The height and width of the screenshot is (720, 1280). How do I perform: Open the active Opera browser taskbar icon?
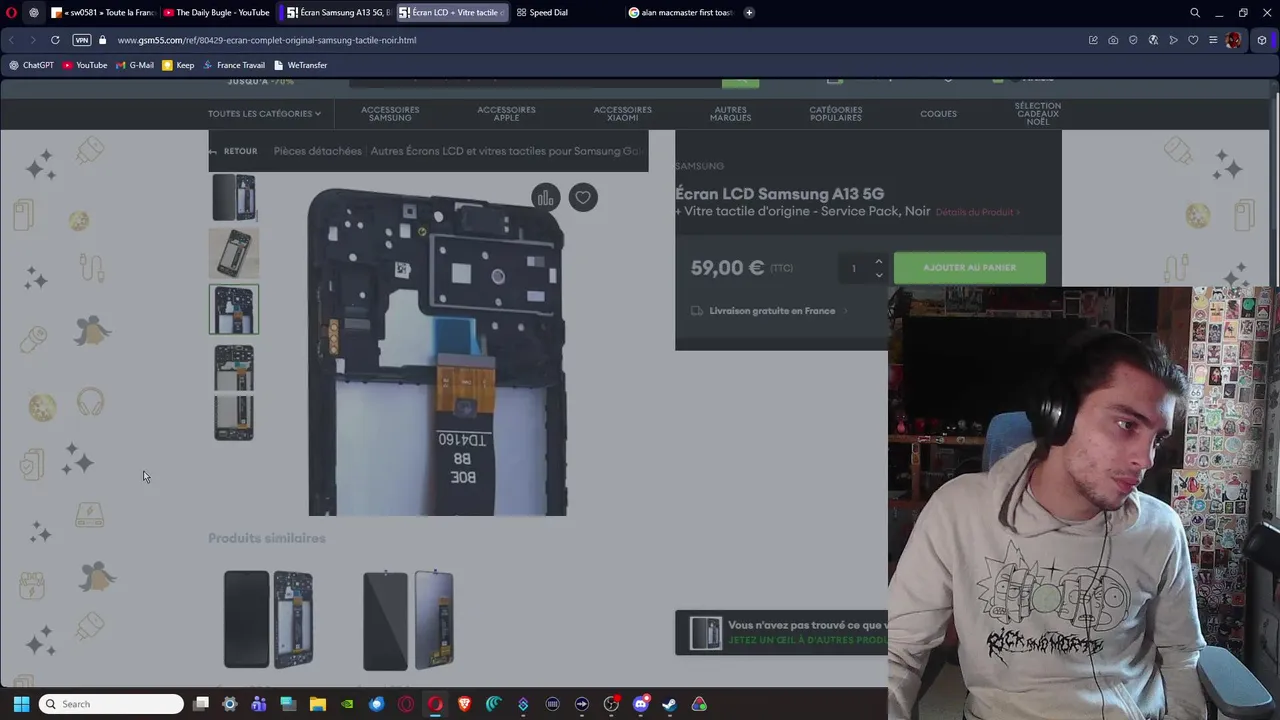[x=435, y=704]
